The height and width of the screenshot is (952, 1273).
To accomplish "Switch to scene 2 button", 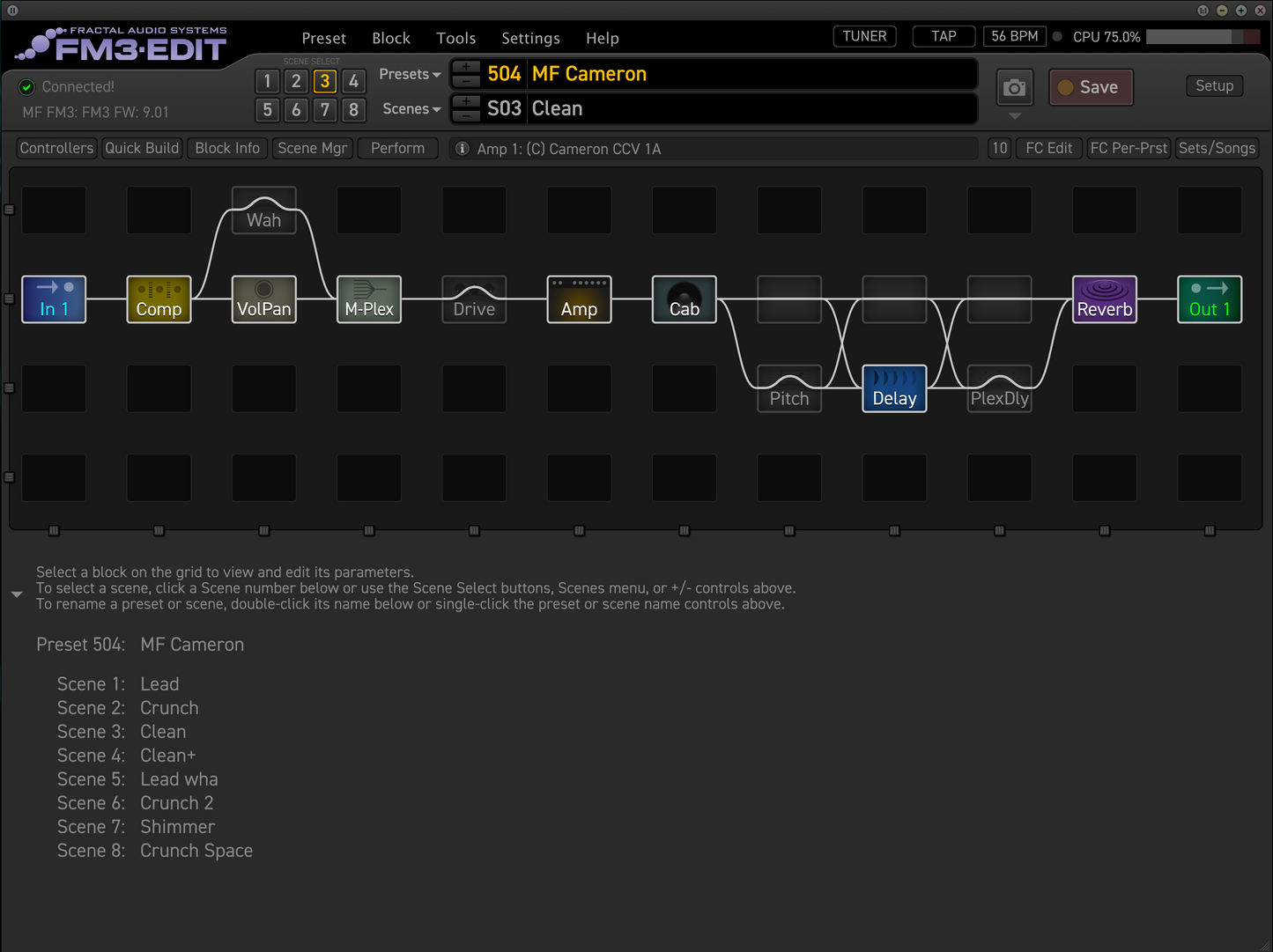I will (x=296, y=81).
